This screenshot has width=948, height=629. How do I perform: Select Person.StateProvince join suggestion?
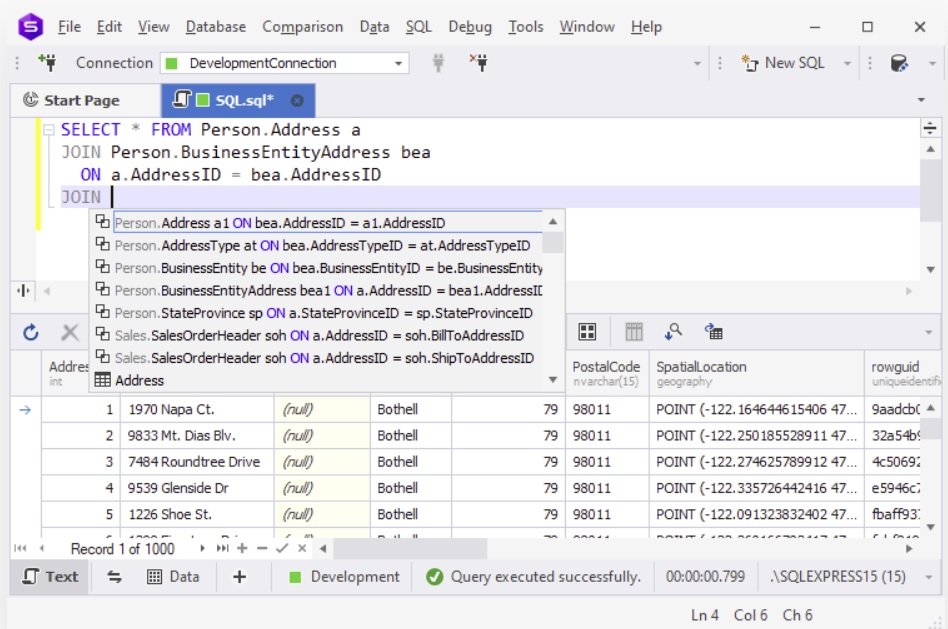point(323,313)
